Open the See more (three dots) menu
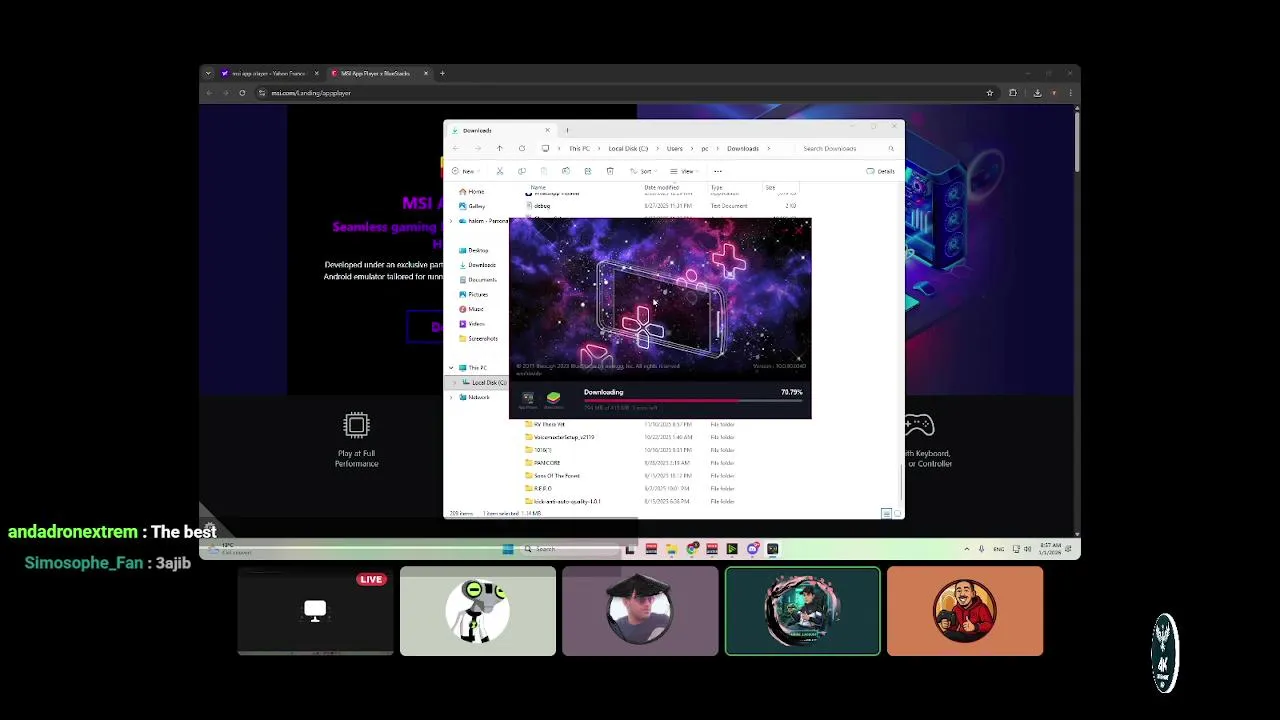The width and height of the screenshot is (1280, 720). coord(718,171)
